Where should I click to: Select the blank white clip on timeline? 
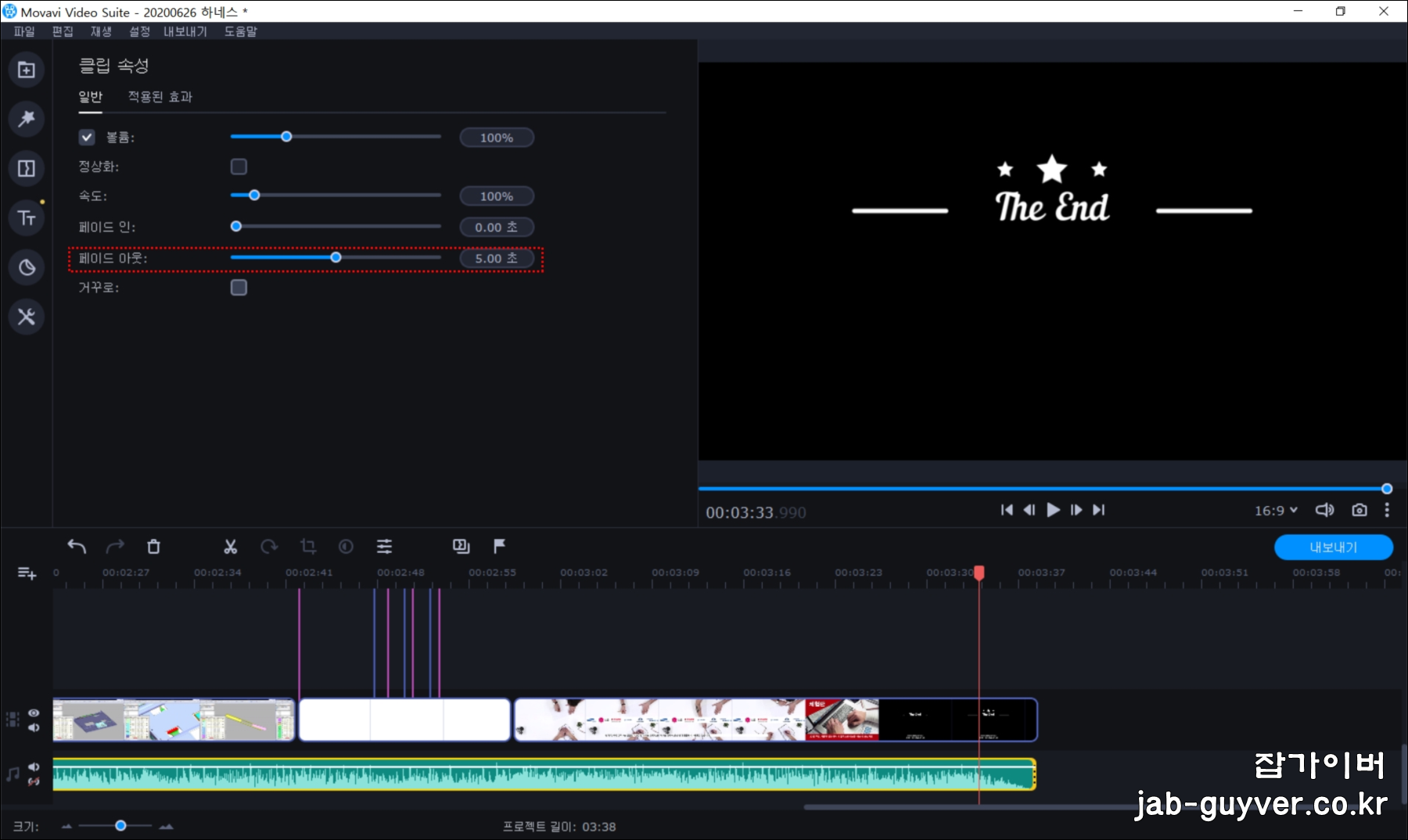[x=404, y=720]
